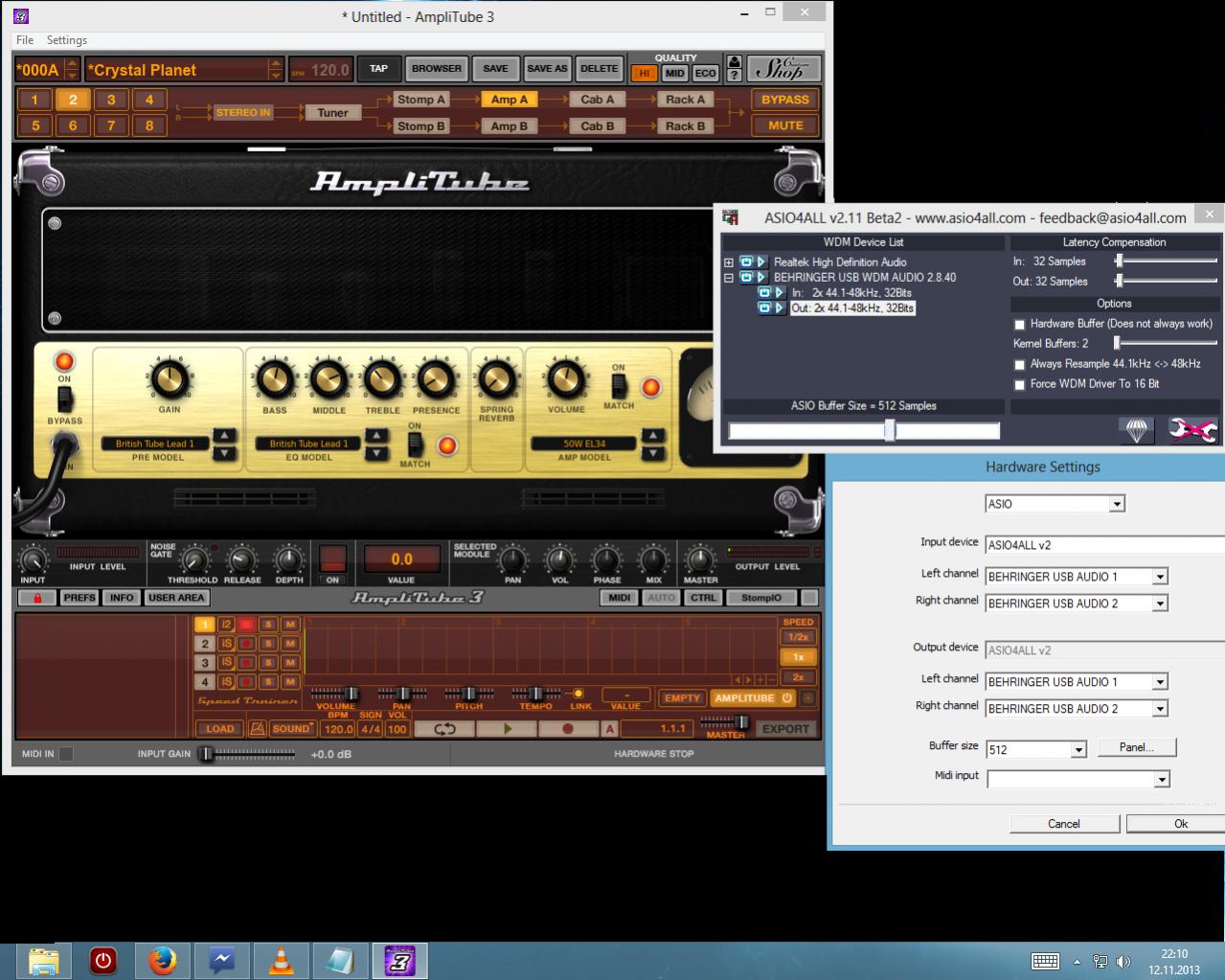The image size is (1225, 980).
Task: Click the ASIO4ALL parachute icon
Action: click(x=1136, y=431)
